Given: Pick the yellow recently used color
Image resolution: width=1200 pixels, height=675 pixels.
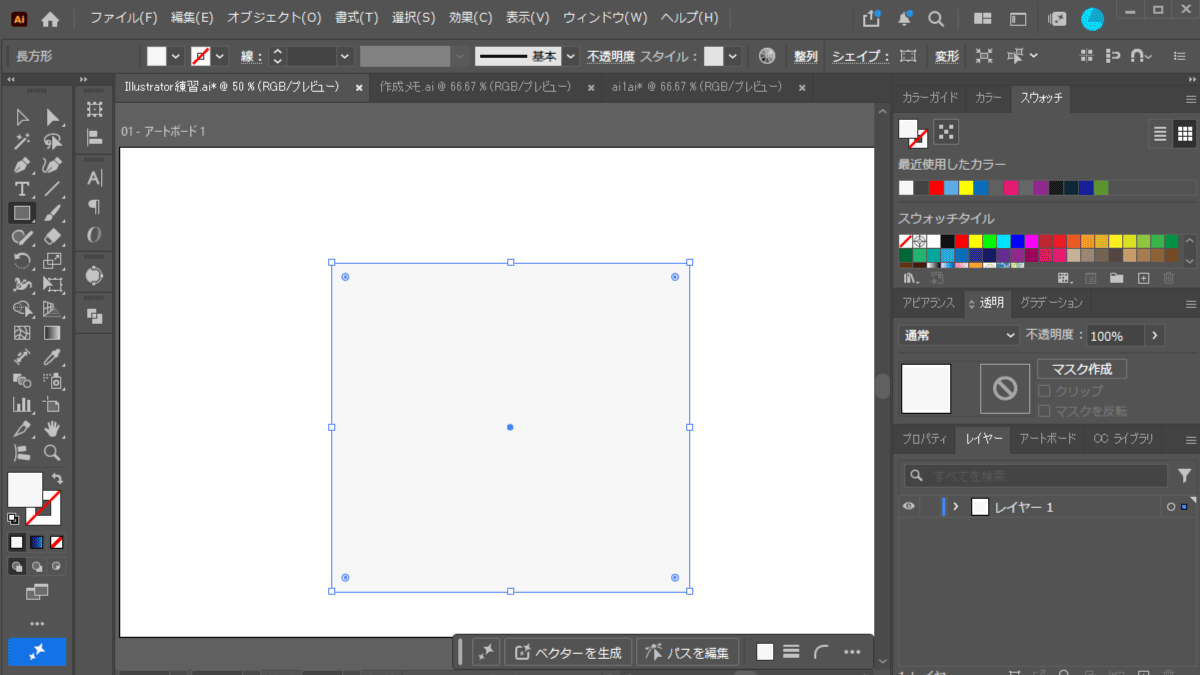Looking at the screenshot, I should pos(966,188).
